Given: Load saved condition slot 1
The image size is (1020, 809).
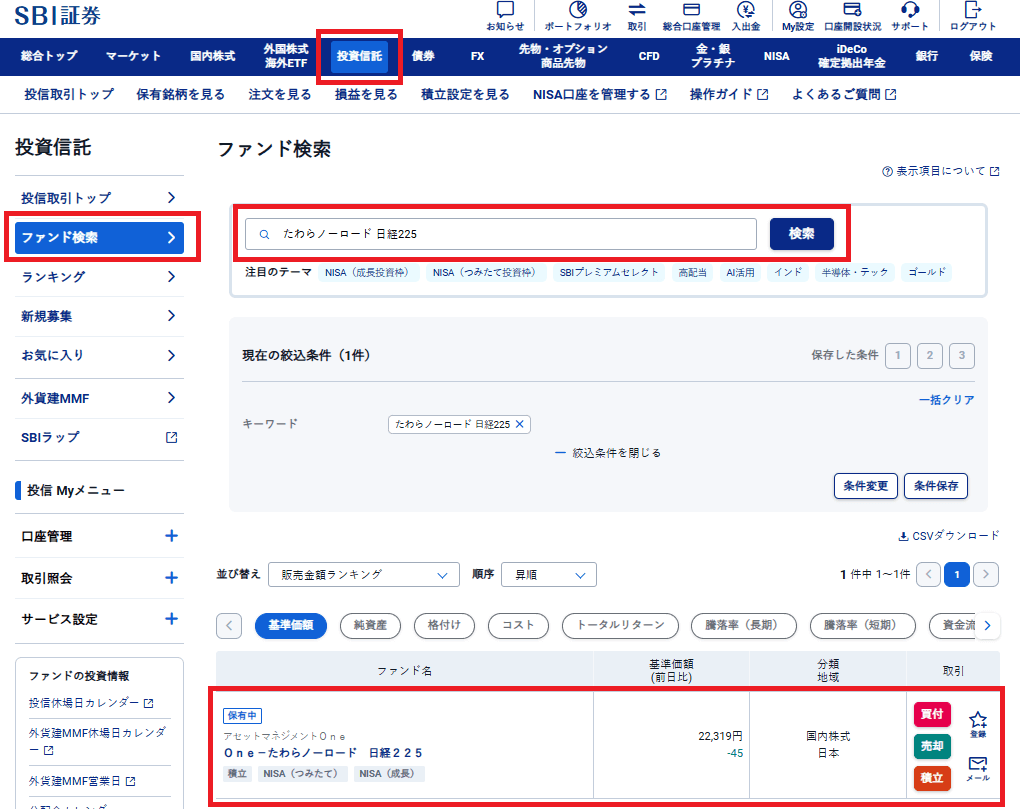Looking at the screenshot, I should tap(898, 356).
